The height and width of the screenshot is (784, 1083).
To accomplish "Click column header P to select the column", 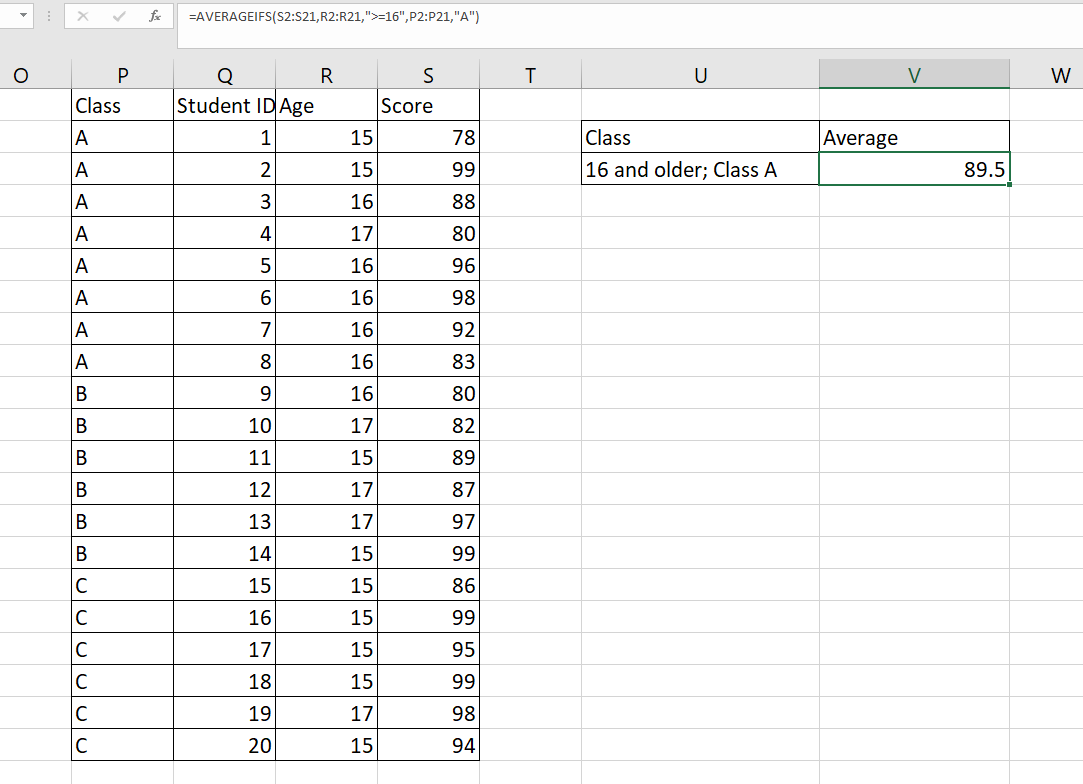I will [x=121, y=75].
